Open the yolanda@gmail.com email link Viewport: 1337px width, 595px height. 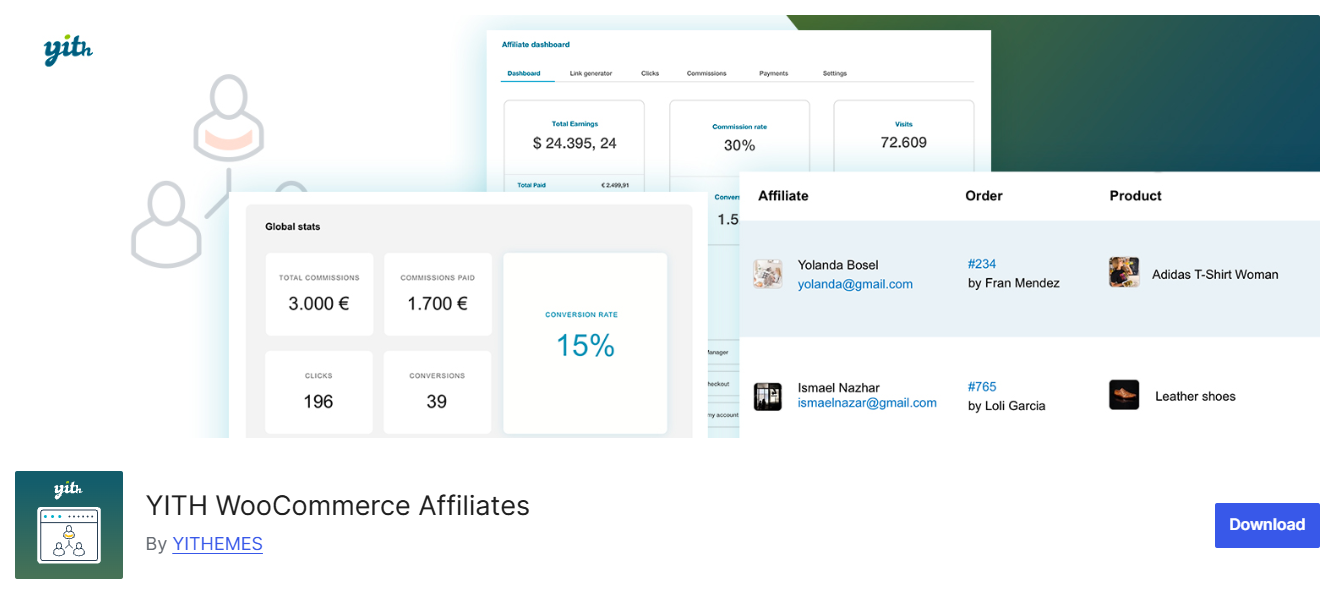[855, 284]
